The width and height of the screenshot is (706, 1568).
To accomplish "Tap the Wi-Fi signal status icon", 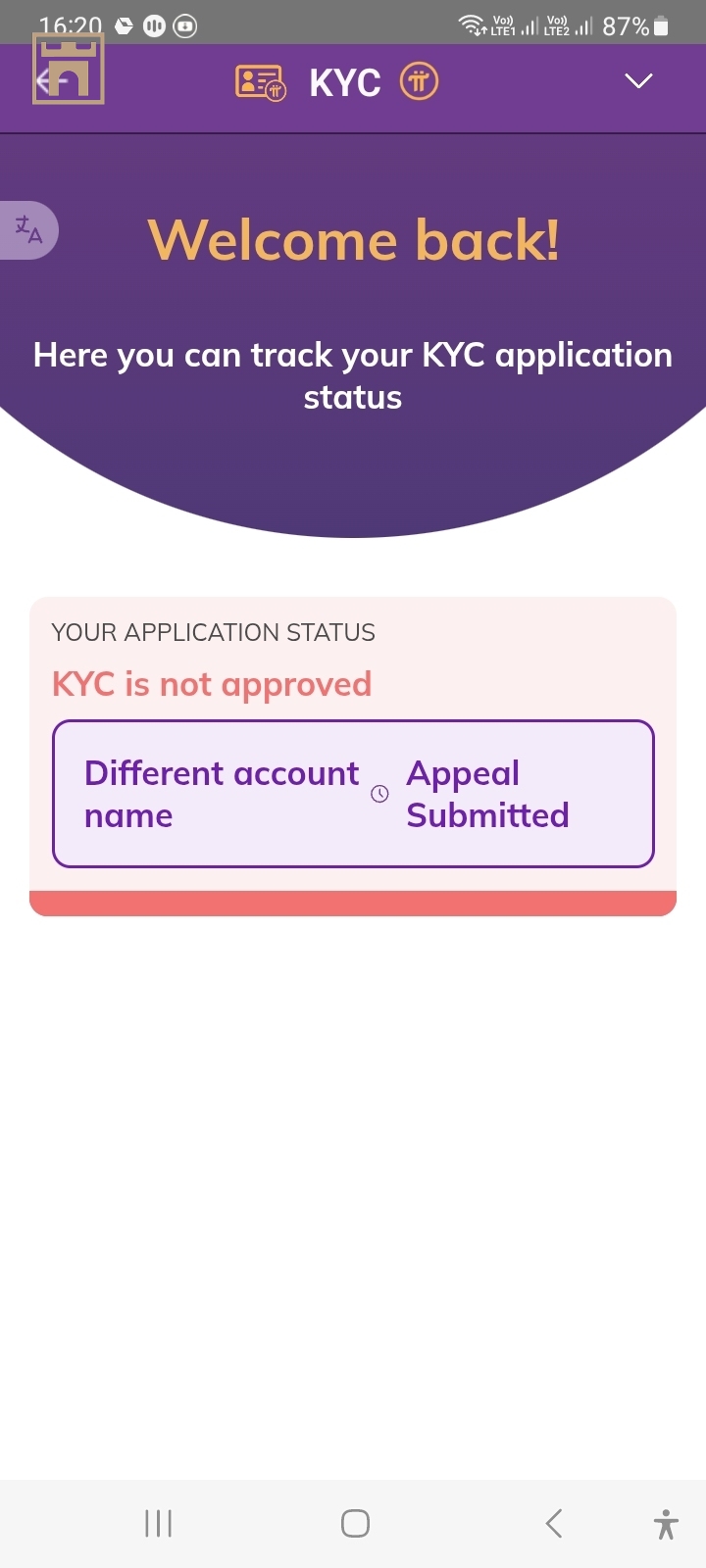I will pyautogui.click(x=473, y=26).
